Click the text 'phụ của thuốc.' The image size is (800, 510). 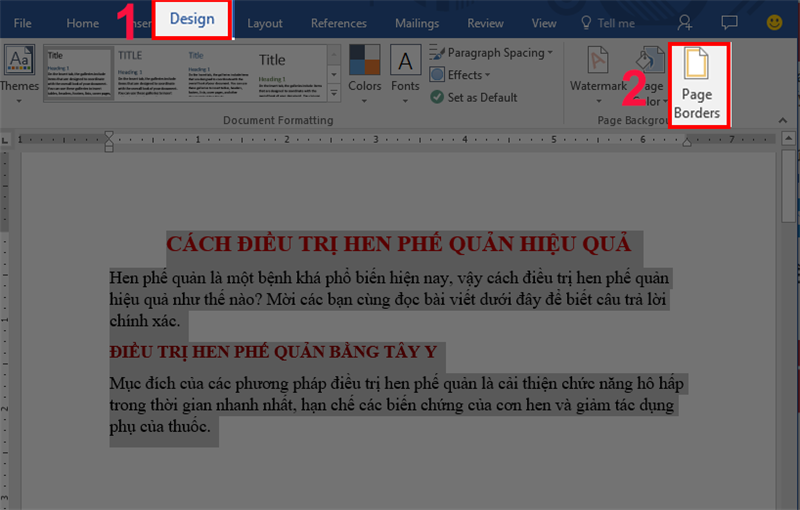click(x=160, y=427)
